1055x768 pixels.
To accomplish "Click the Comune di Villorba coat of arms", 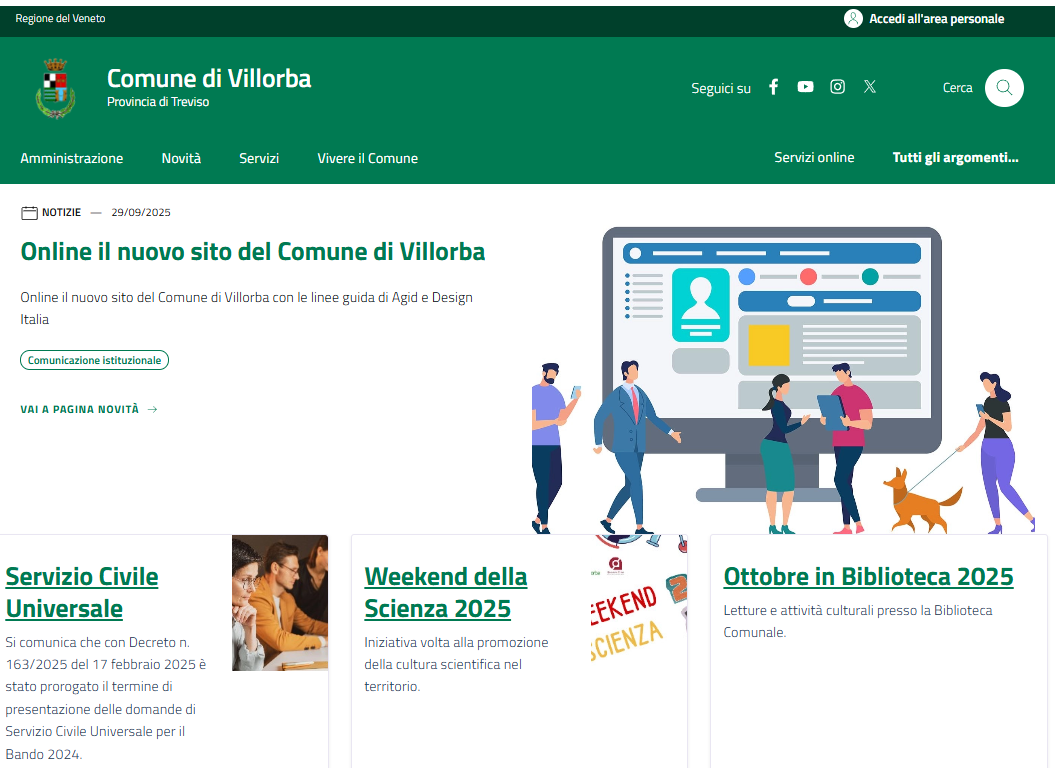I will point(55,88).
